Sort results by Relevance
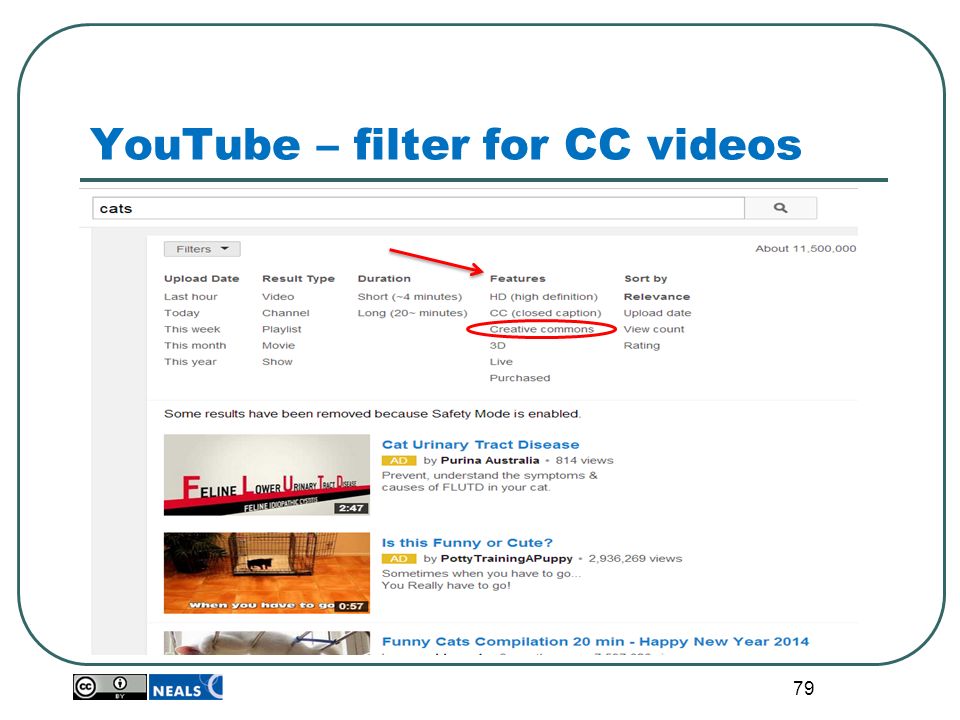 tap(656, 297)
